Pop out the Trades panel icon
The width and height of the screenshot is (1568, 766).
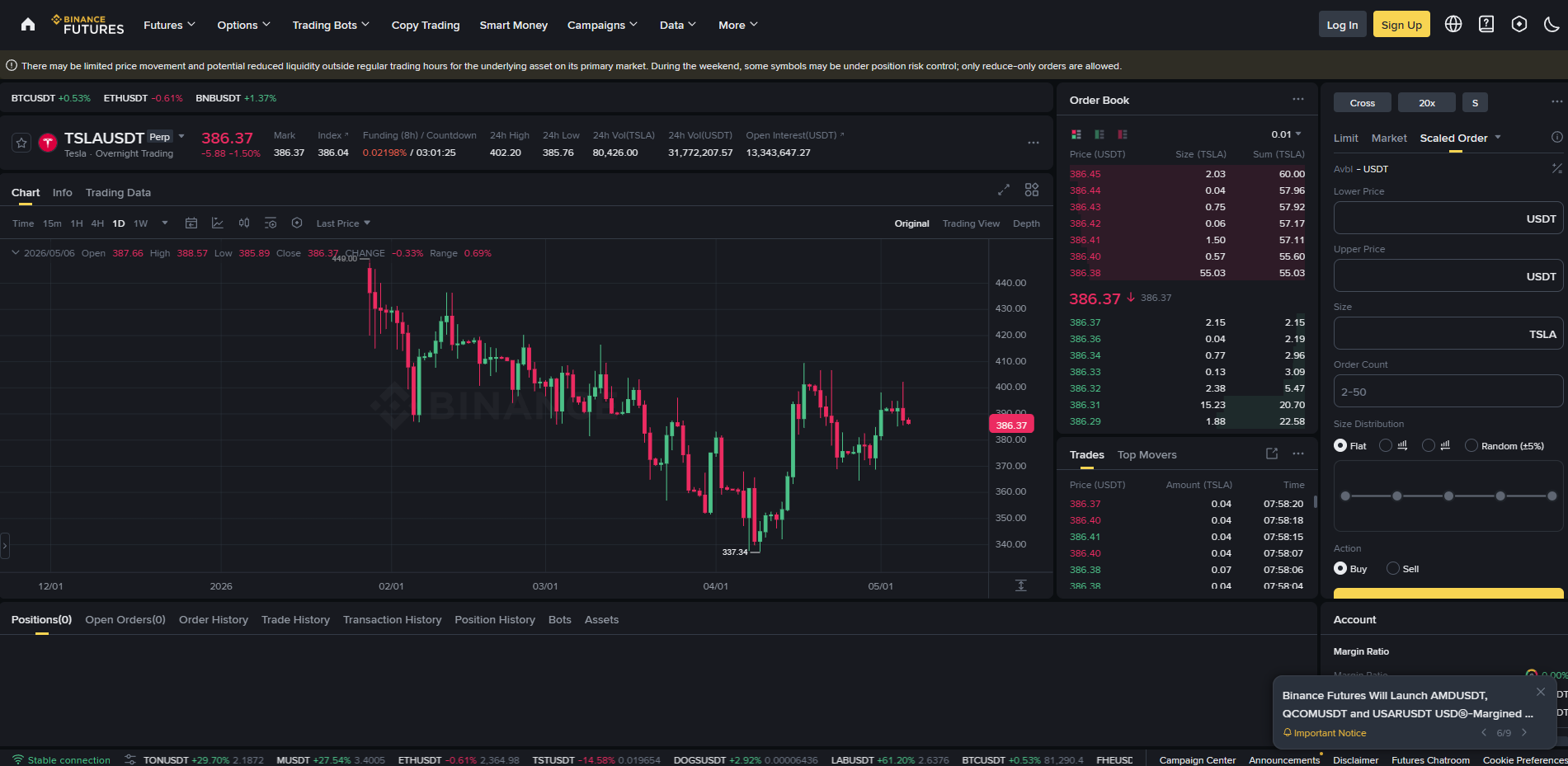(x=1272, y=453)
